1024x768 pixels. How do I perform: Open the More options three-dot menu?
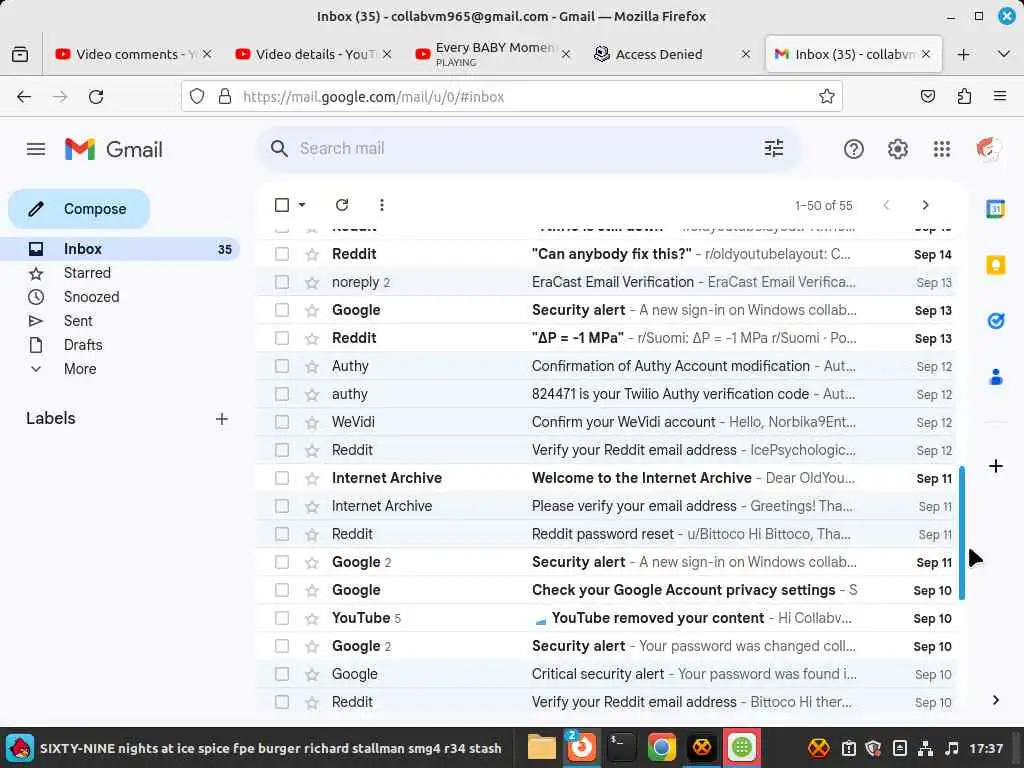pos(382,205)
